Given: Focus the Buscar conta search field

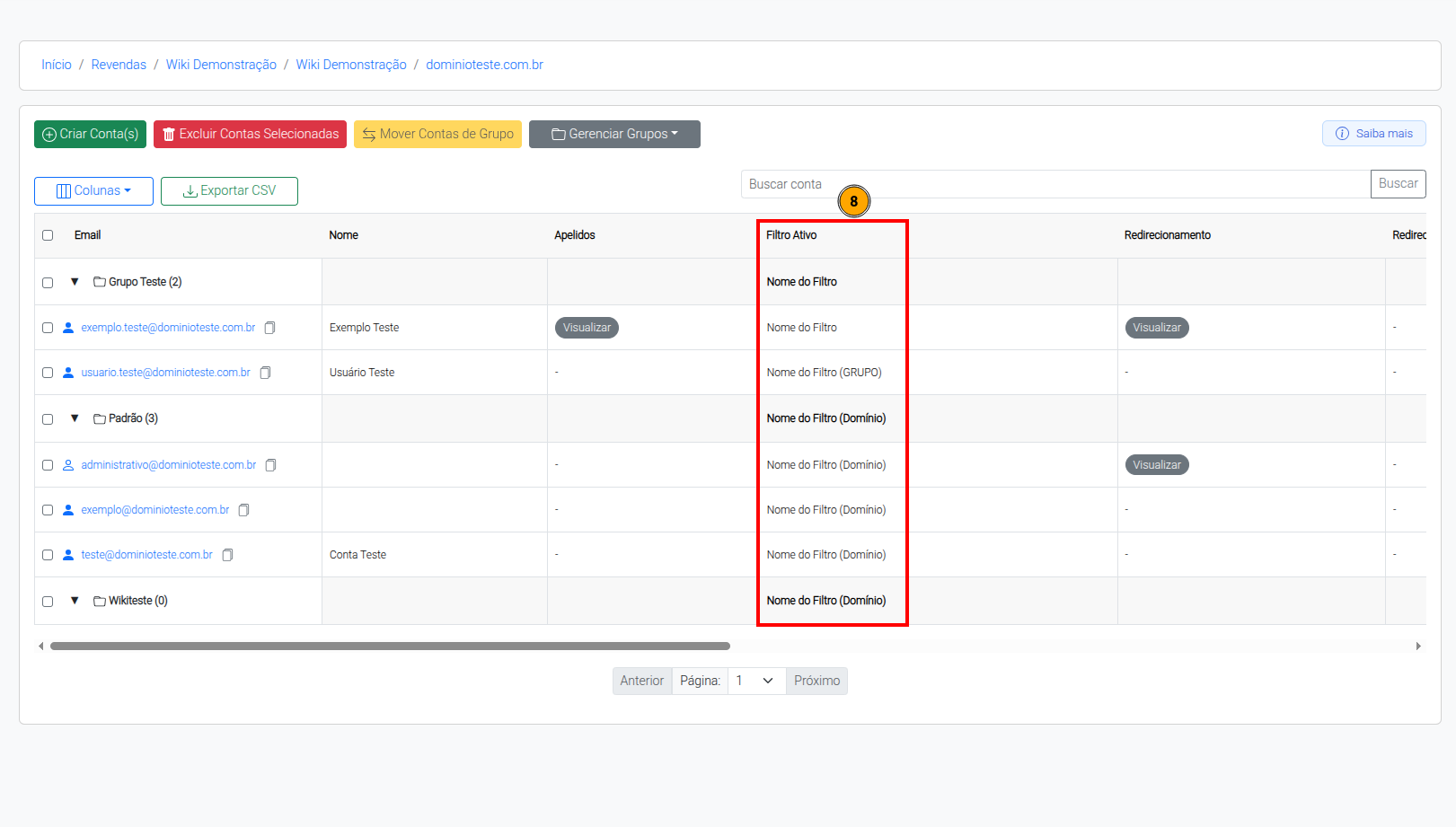Looking at the screenshot, I should pyautogui.click(x=1055, y=184).
